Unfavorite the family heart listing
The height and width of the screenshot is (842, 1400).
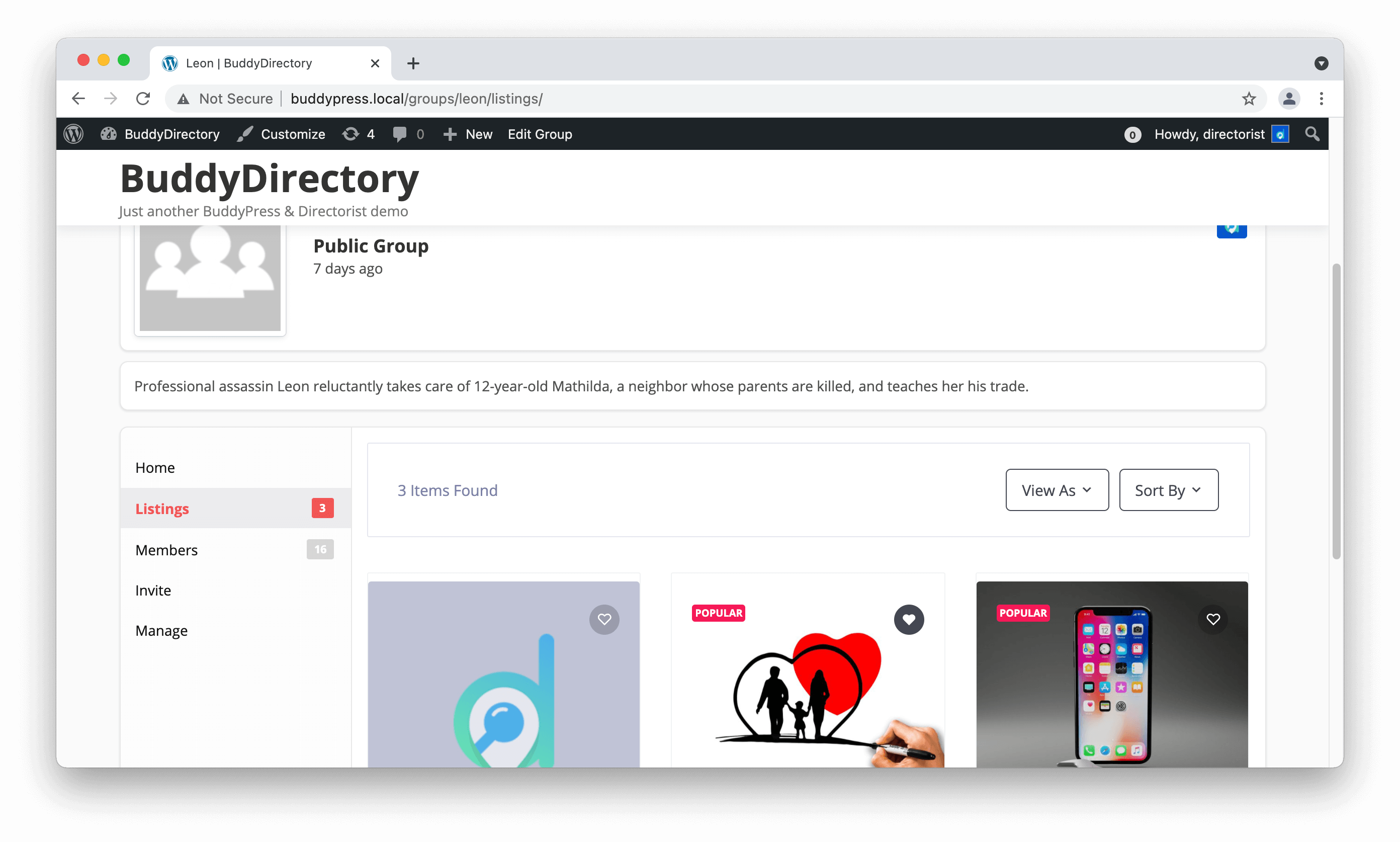click(x=909, y=620)
